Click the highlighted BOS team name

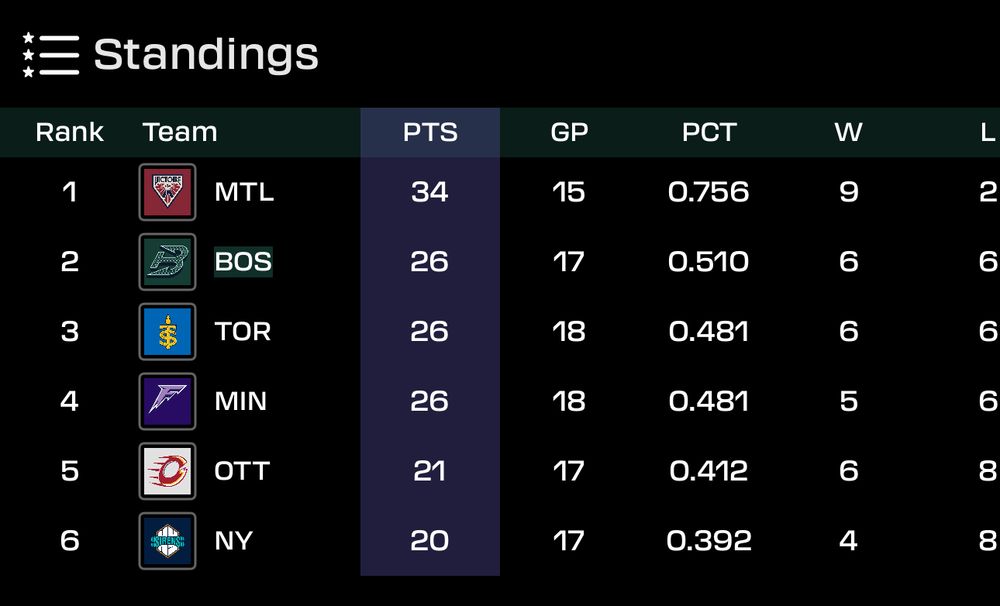(242, 261)
